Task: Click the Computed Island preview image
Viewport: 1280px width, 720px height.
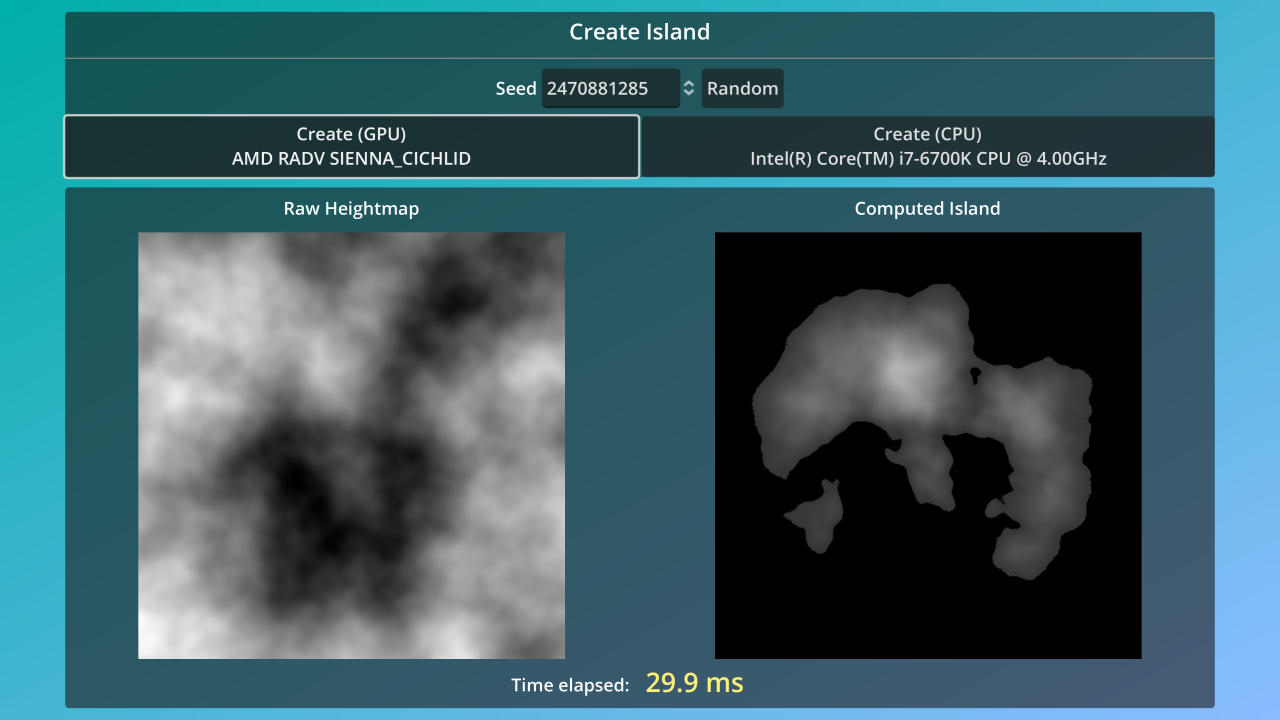Action: pyautogui.click(x=928, y=444)
